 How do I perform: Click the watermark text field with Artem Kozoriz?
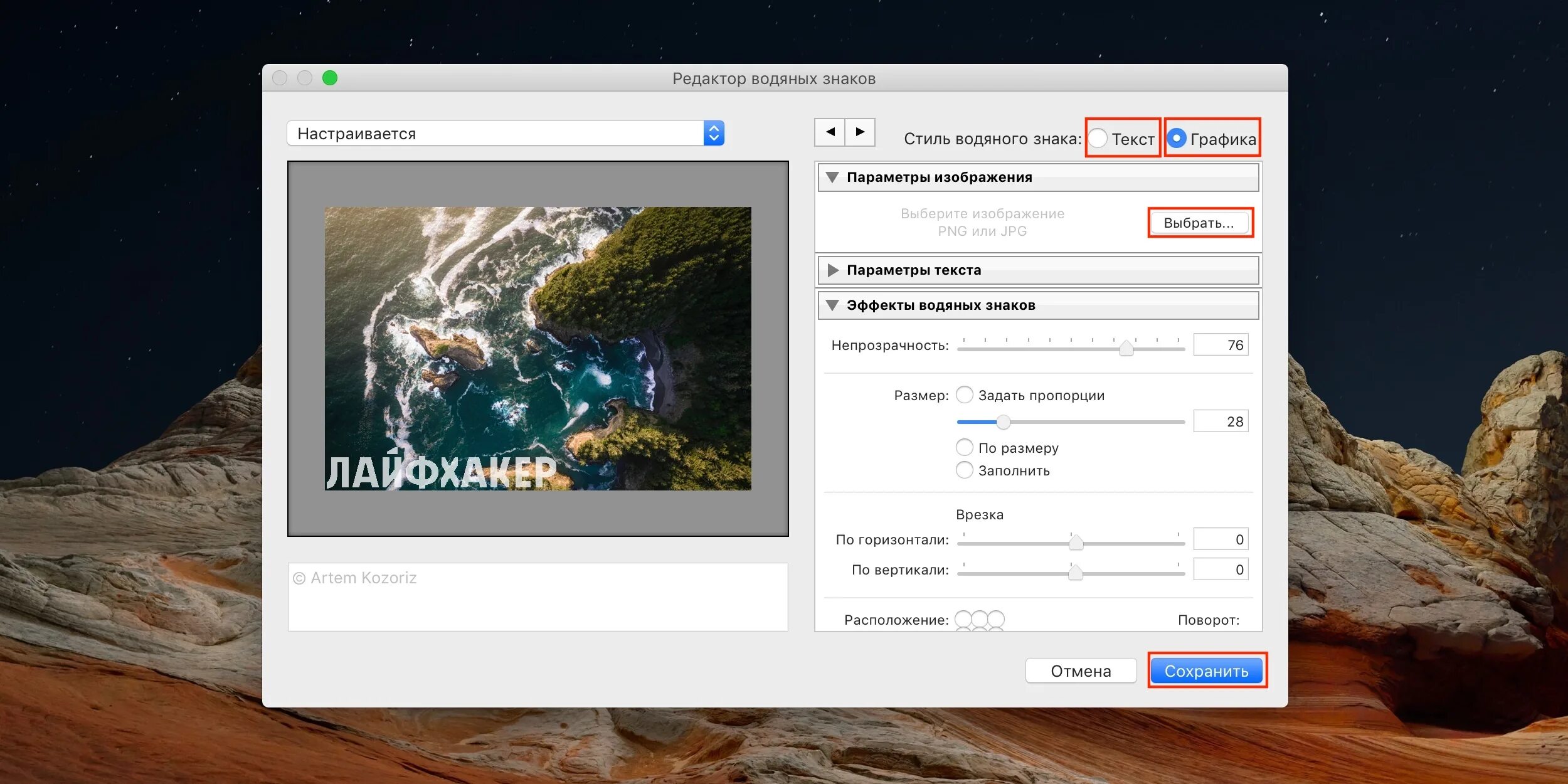pos(538,596)
